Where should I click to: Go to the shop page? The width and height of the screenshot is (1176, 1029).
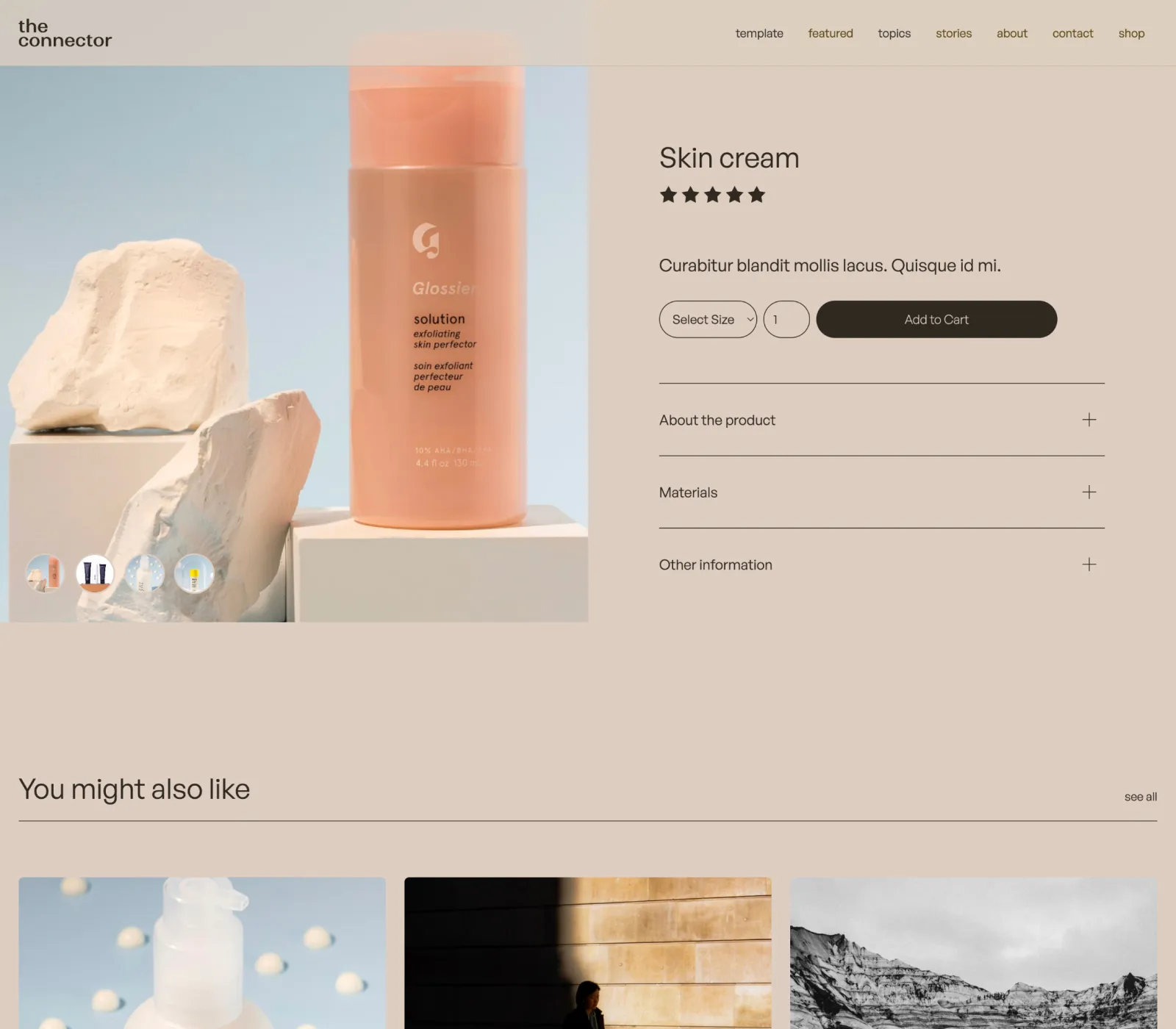[1131, 33]
